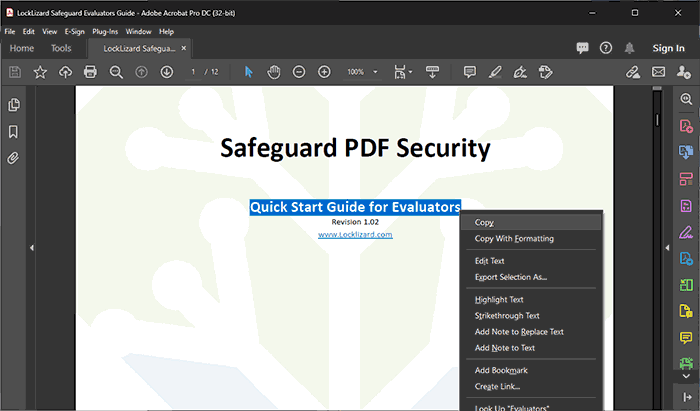Click the page number input field
The image size is (700, 411).
click(x=193, y=72)
